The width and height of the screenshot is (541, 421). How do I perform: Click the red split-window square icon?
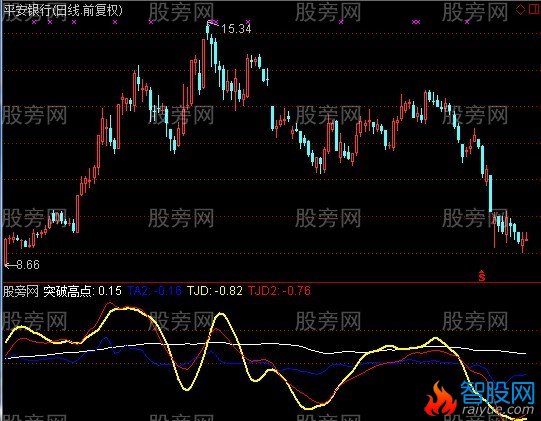tap(534, 10)
